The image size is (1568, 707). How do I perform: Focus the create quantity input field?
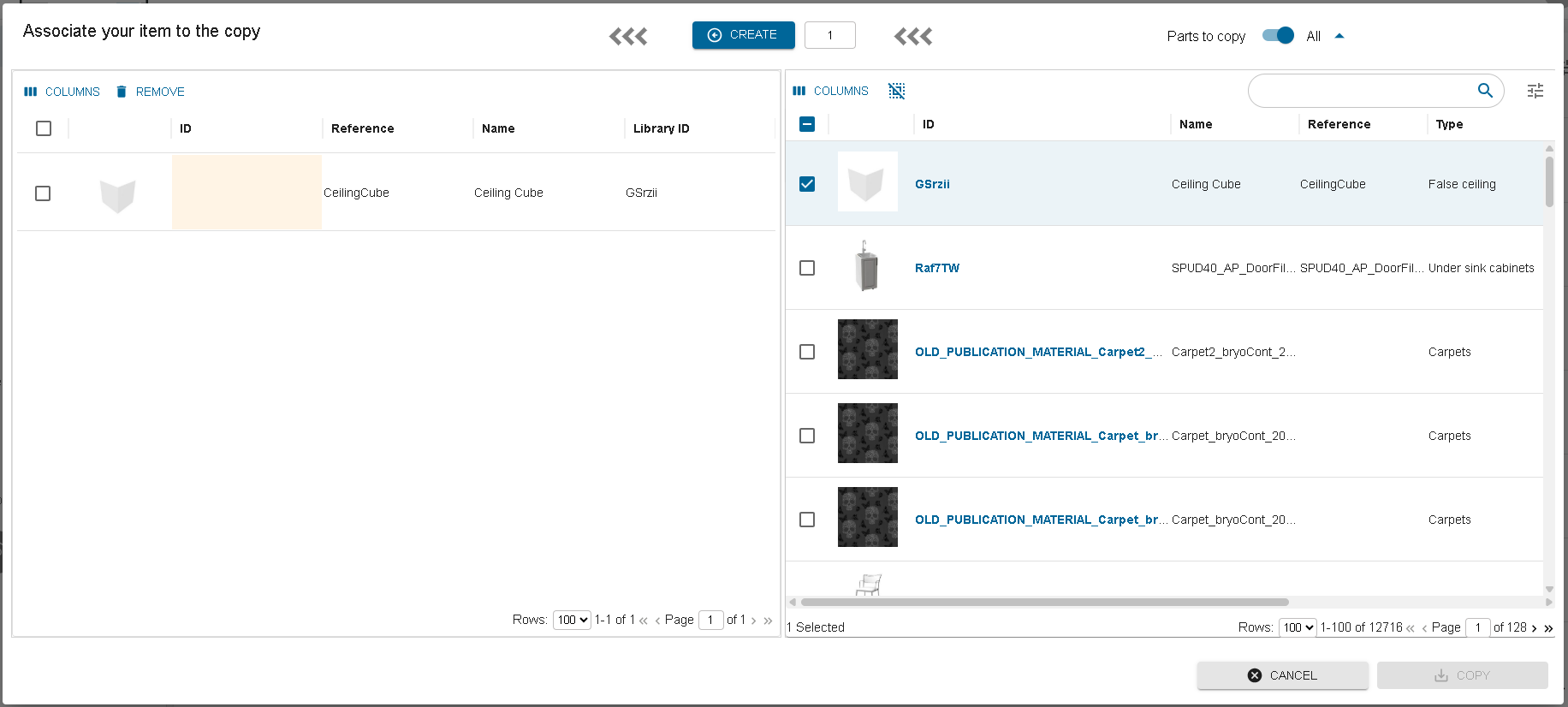pos(829,35)
